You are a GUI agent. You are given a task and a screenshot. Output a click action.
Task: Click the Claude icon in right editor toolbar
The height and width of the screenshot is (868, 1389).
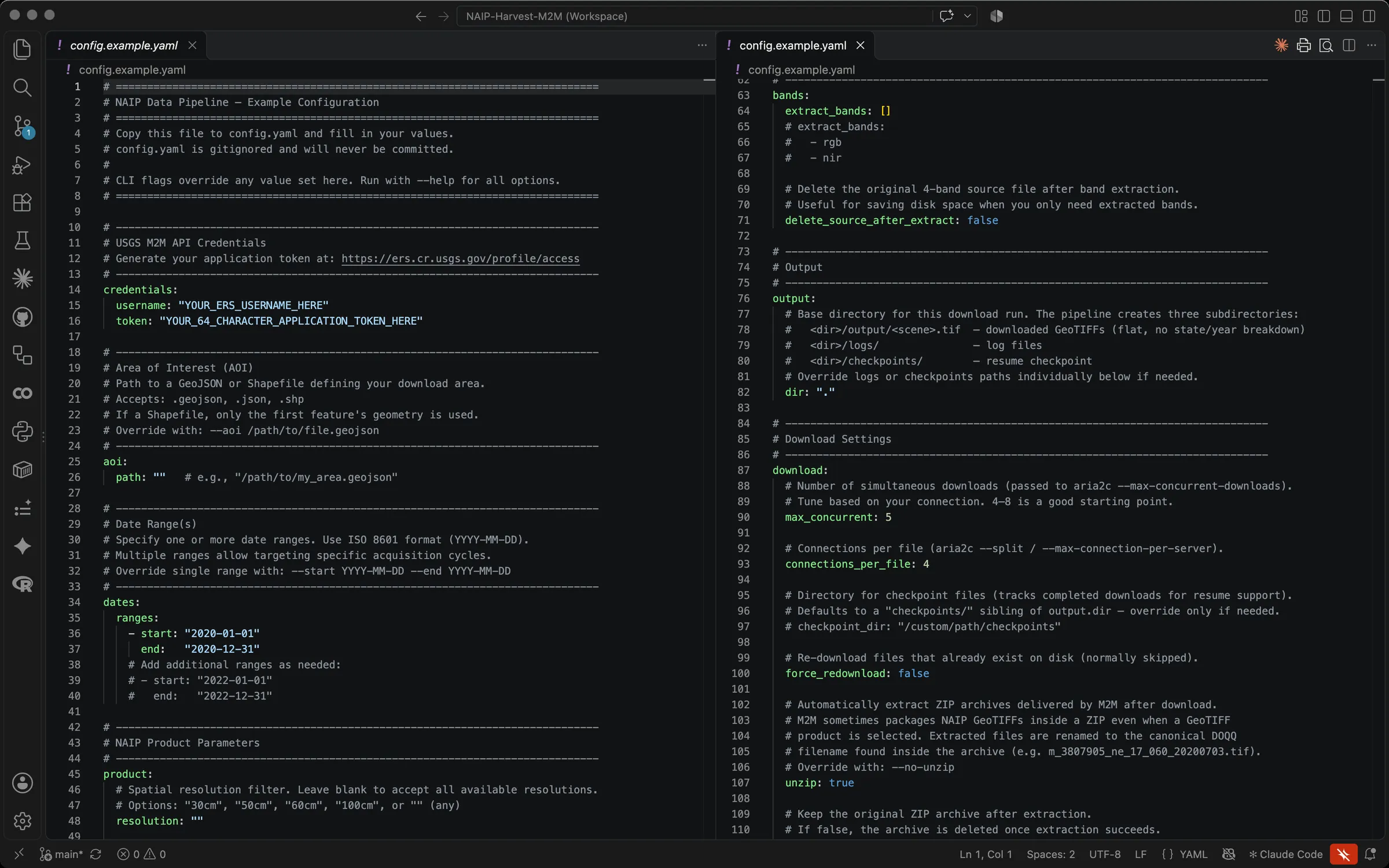point(1281,45)
